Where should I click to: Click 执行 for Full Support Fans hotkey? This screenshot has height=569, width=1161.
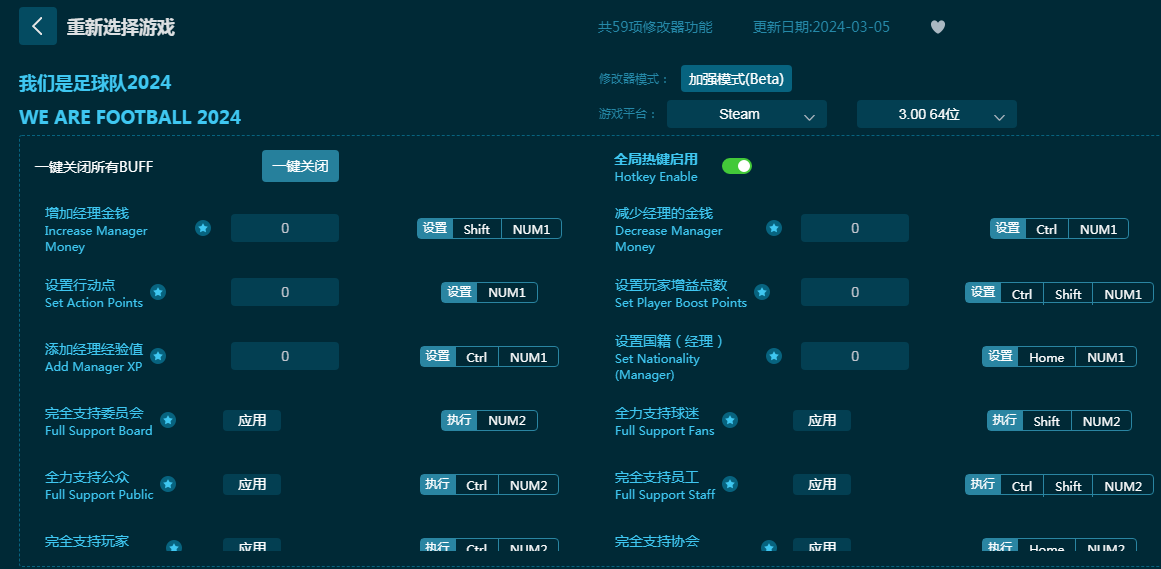click(x=1004, y=420)
